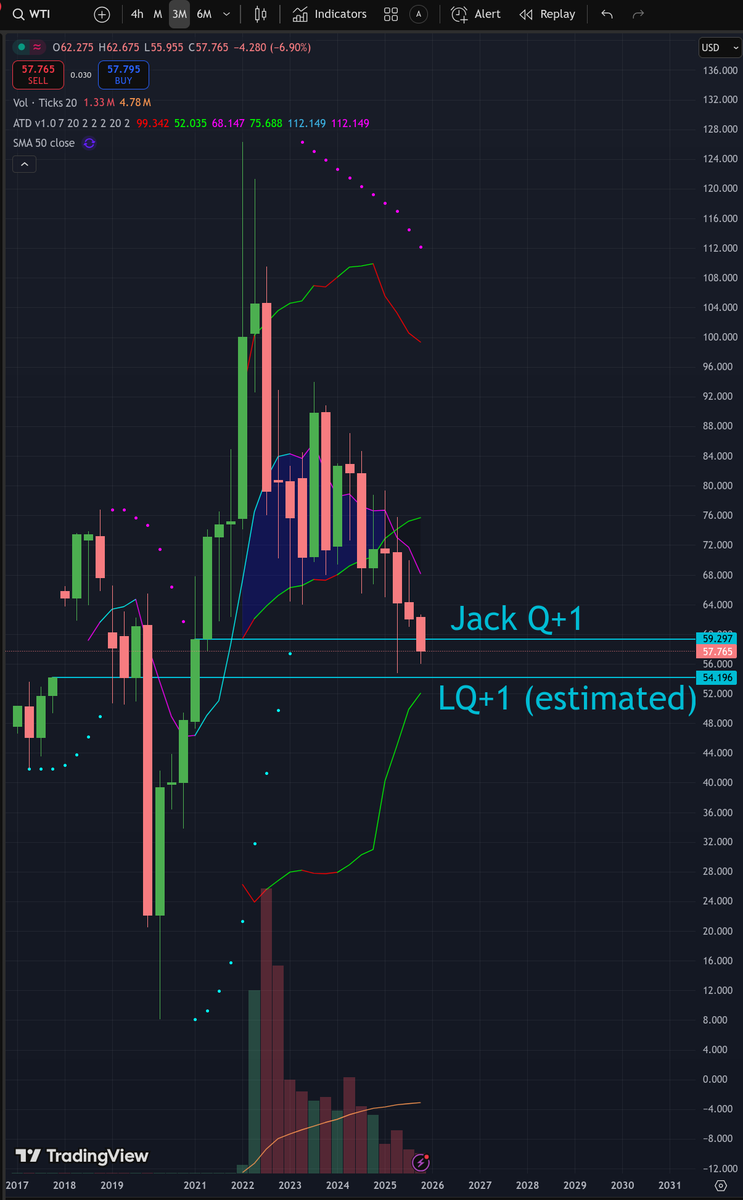Click the pink data mode icon in legend
This screenshot has height=1200, width=743.
coord(37,47)
